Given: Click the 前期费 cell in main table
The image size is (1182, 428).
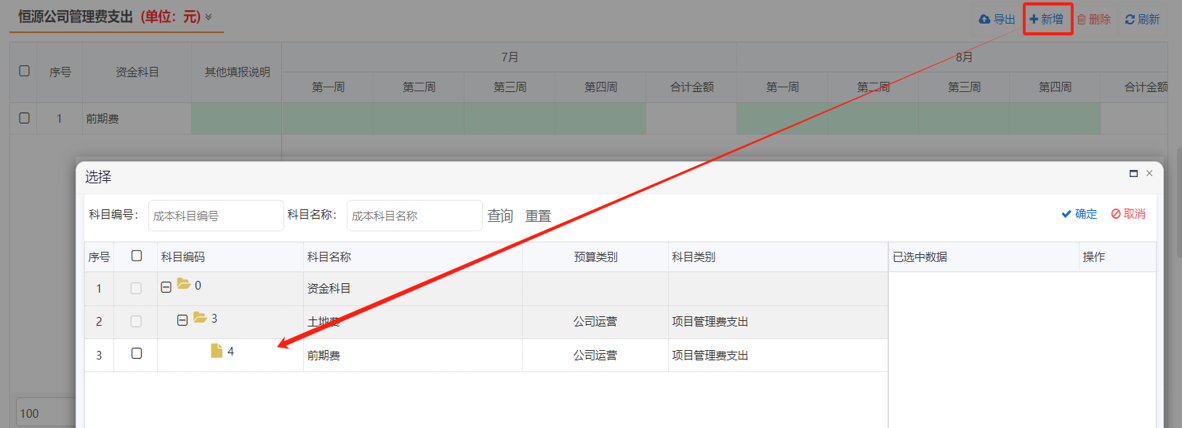Looking at the screenshot, I should point(137,118).
